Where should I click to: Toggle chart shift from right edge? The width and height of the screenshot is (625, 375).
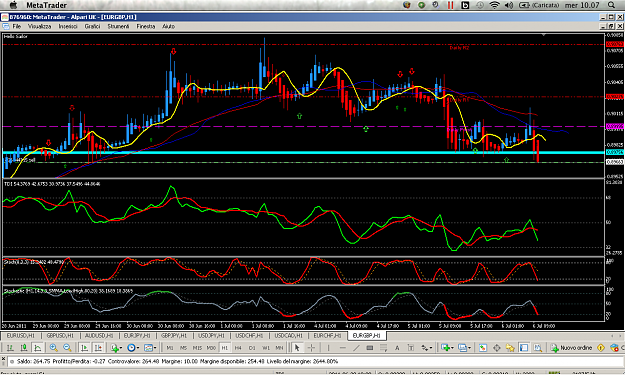point(98,348)
